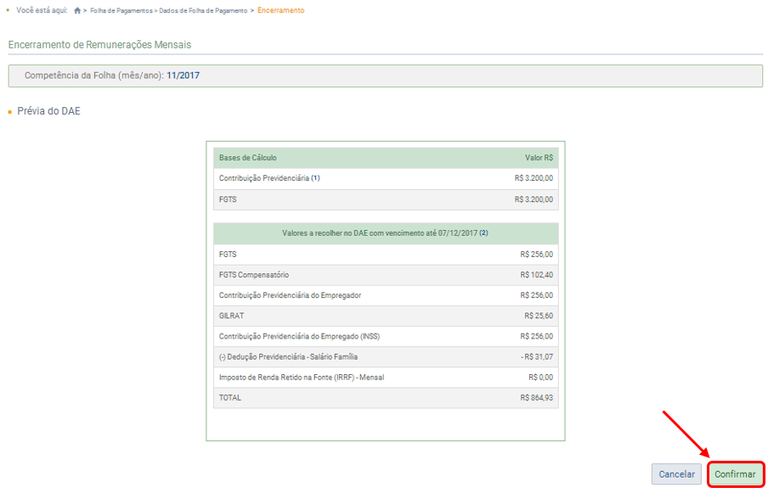Open footnote (1) beside Contribuição Previdenciária
This screenshot has width=768, height=493.
tap(315, 178)
